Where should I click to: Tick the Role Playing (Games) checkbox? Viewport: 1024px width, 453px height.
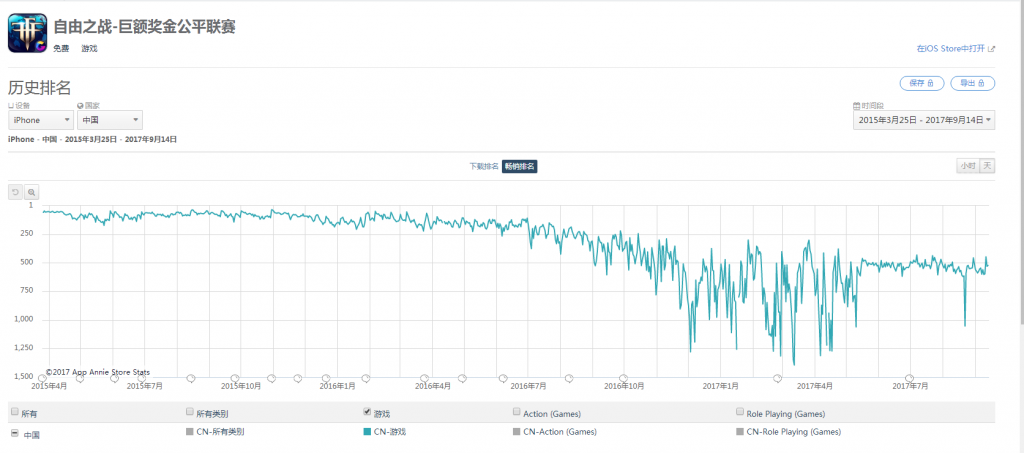(x=740, y=412)
